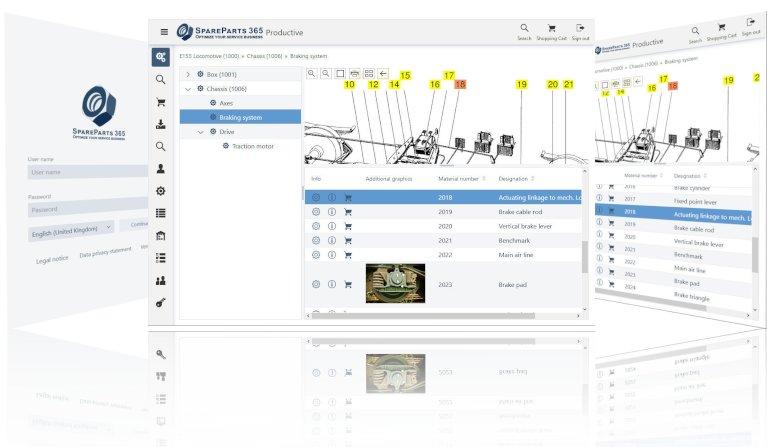Collapse the Chassis (1006) tree node

[x=188, y=89]
